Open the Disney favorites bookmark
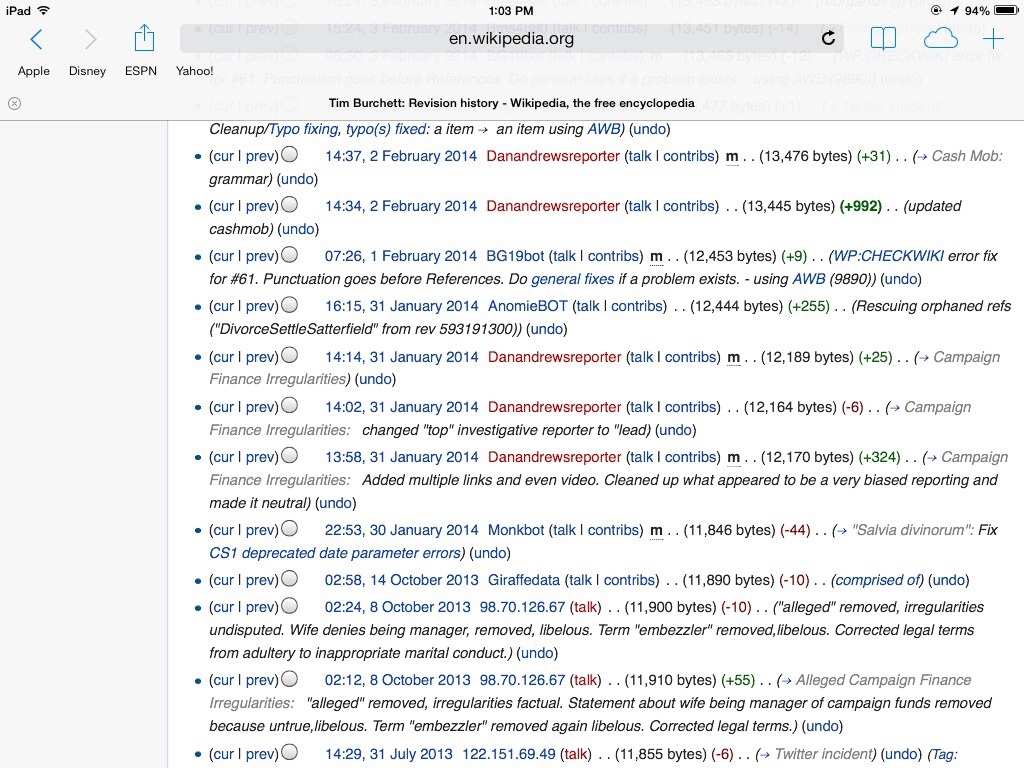This screenshot has height=768, width=1024. coord(88,71)
